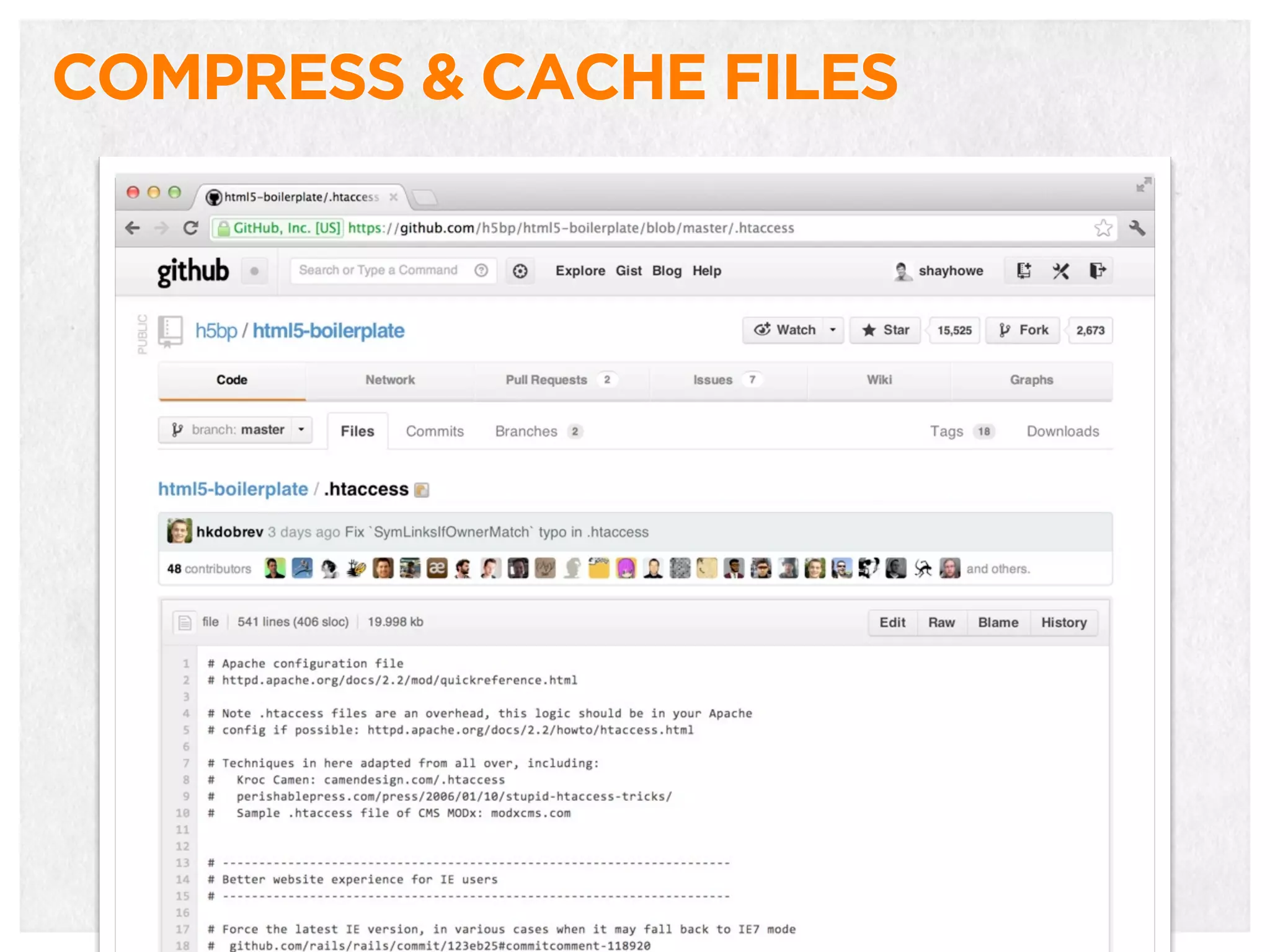
Task: Expand the Watch dropdown arrow
Action: coord(833,330)
